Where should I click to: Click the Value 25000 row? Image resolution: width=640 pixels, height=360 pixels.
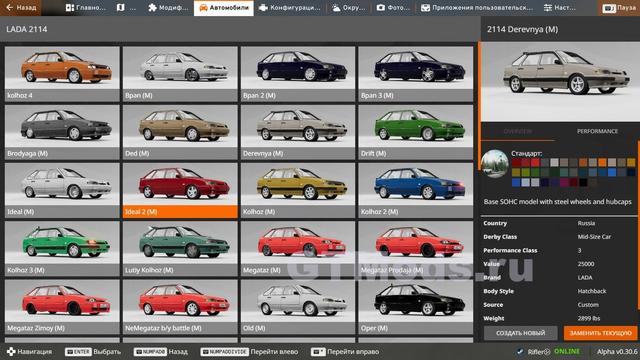click(x=557, y=264)
